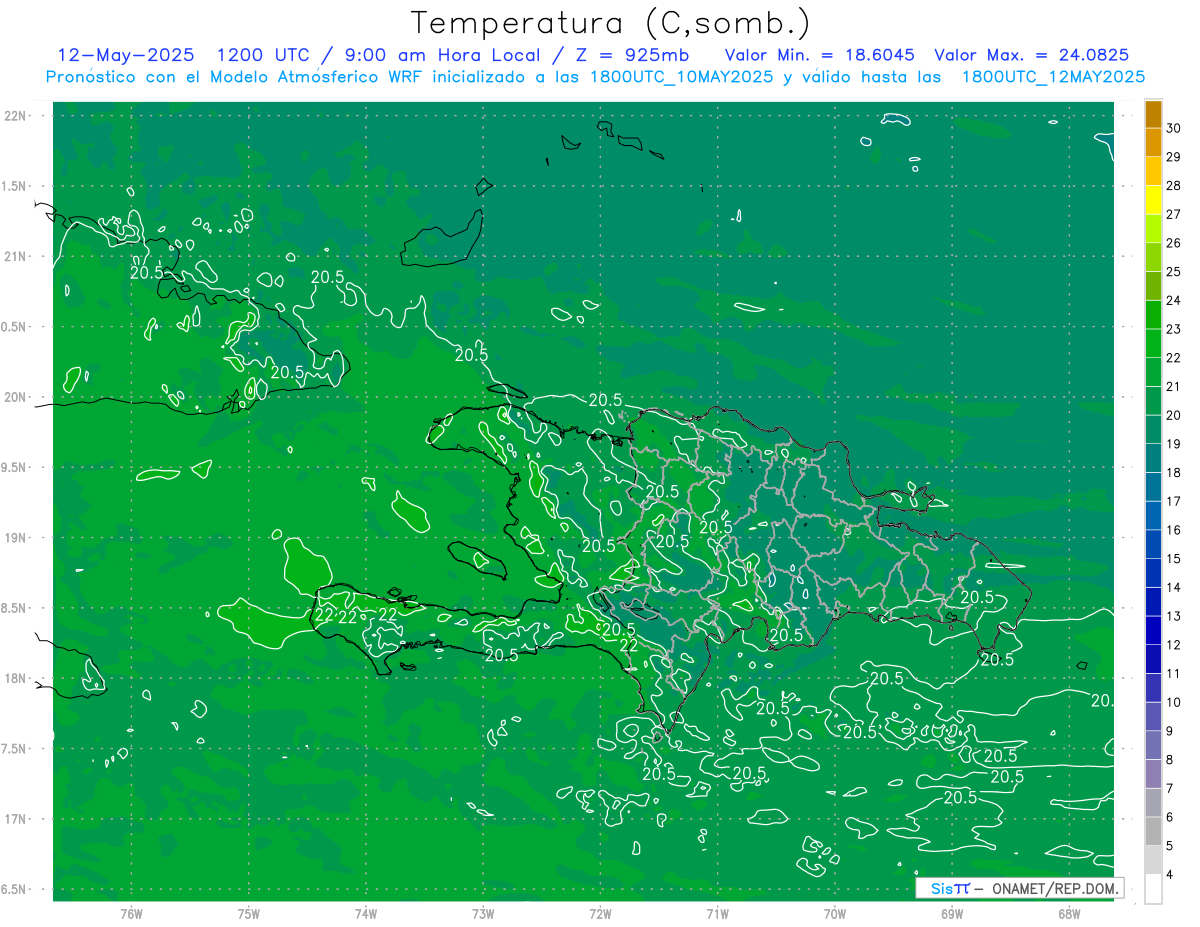The image size is (1200, 927).
Task: Click the "21N" latitude label
Action: pos(15,256)
